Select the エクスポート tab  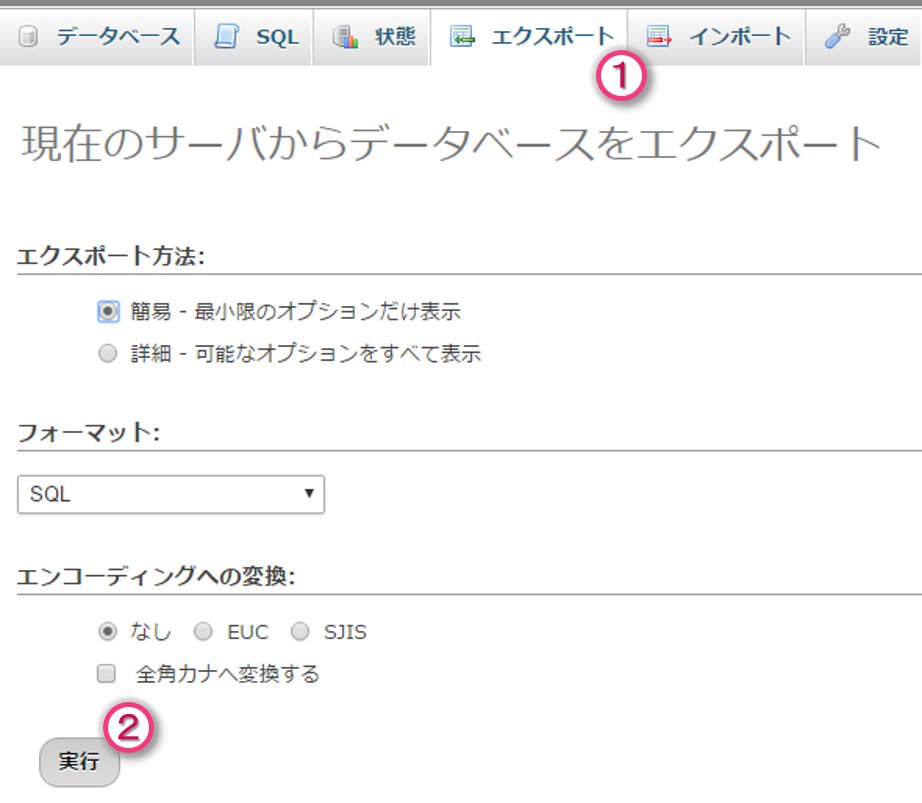pos(529,37)
